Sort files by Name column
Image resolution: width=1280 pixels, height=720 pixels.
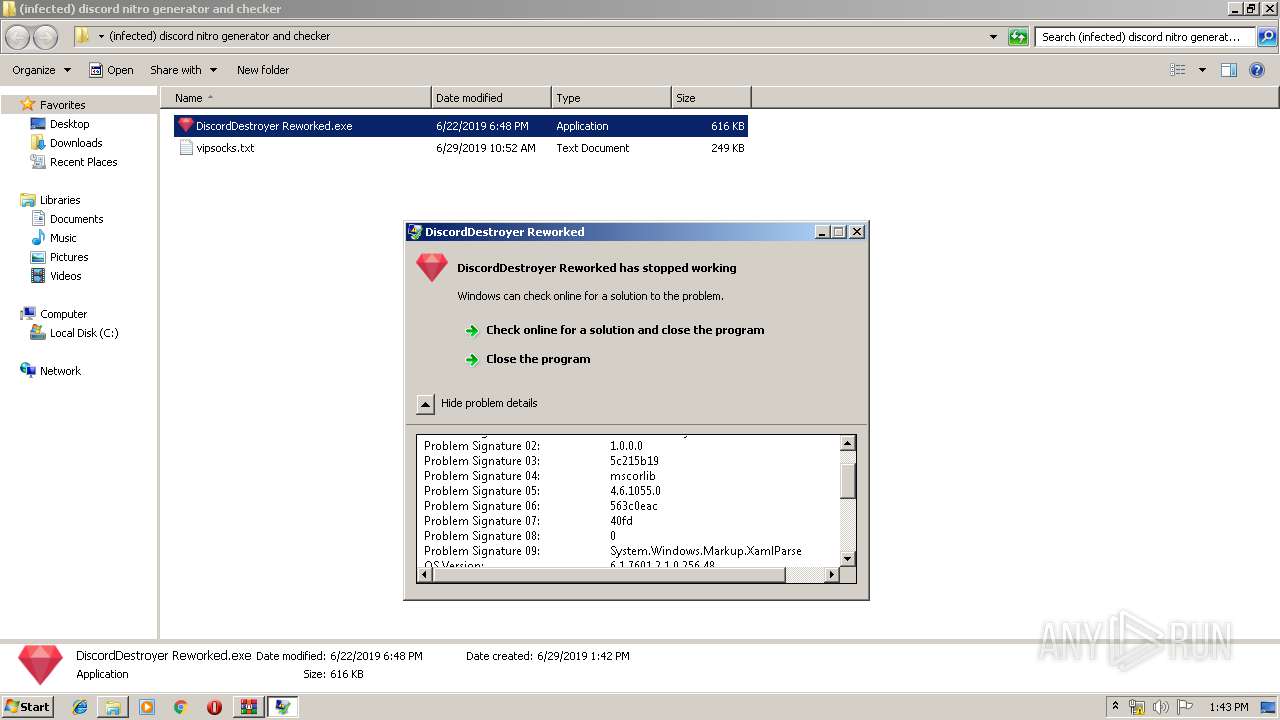point(296,98)
